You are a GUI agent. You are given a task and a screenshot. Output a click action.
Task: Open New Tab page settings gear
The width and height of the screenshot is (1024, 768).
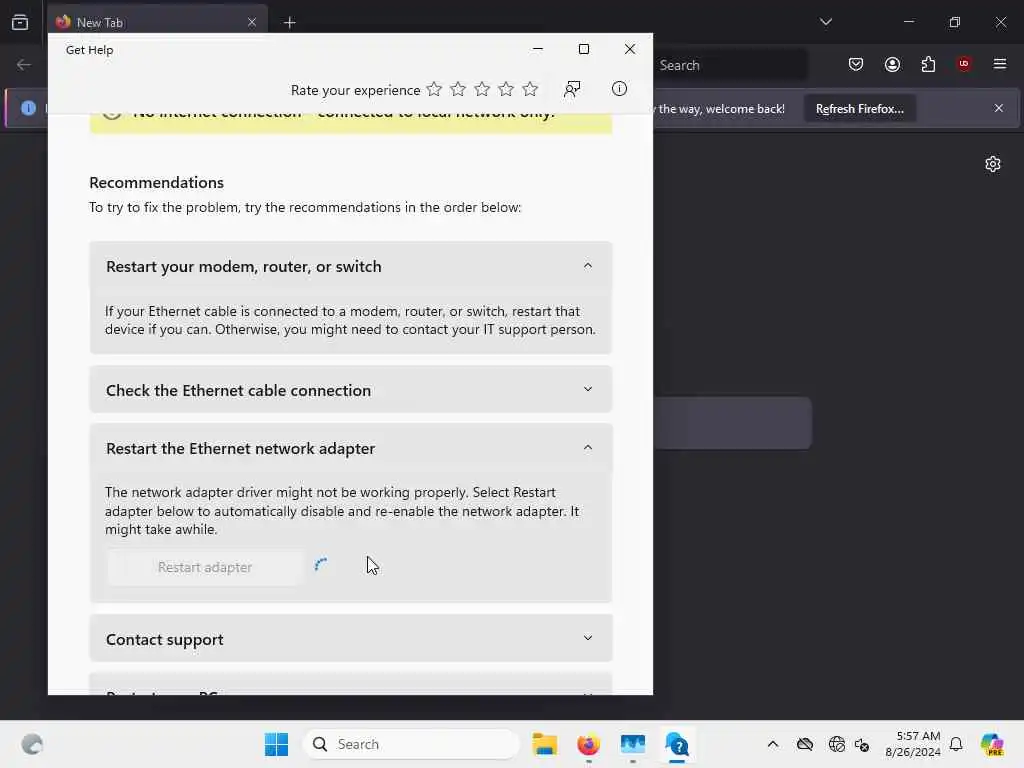[x=993, y=164]
